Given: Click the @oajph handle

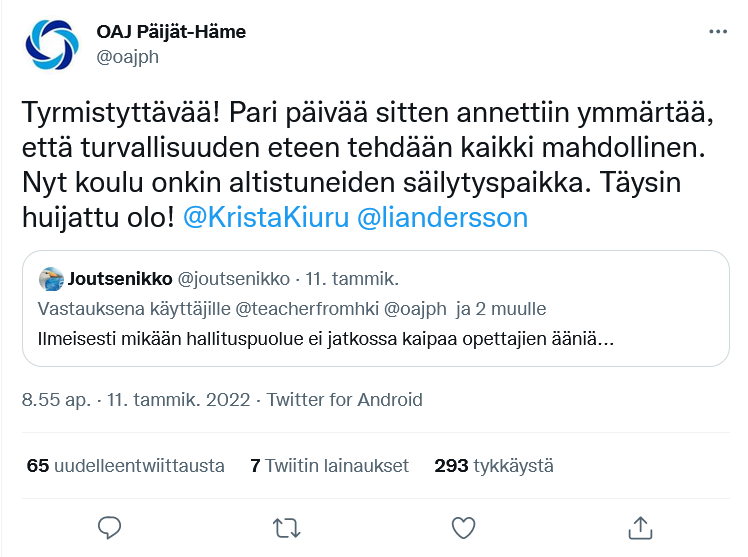Looking at the screenshot, I should (127, 57).
